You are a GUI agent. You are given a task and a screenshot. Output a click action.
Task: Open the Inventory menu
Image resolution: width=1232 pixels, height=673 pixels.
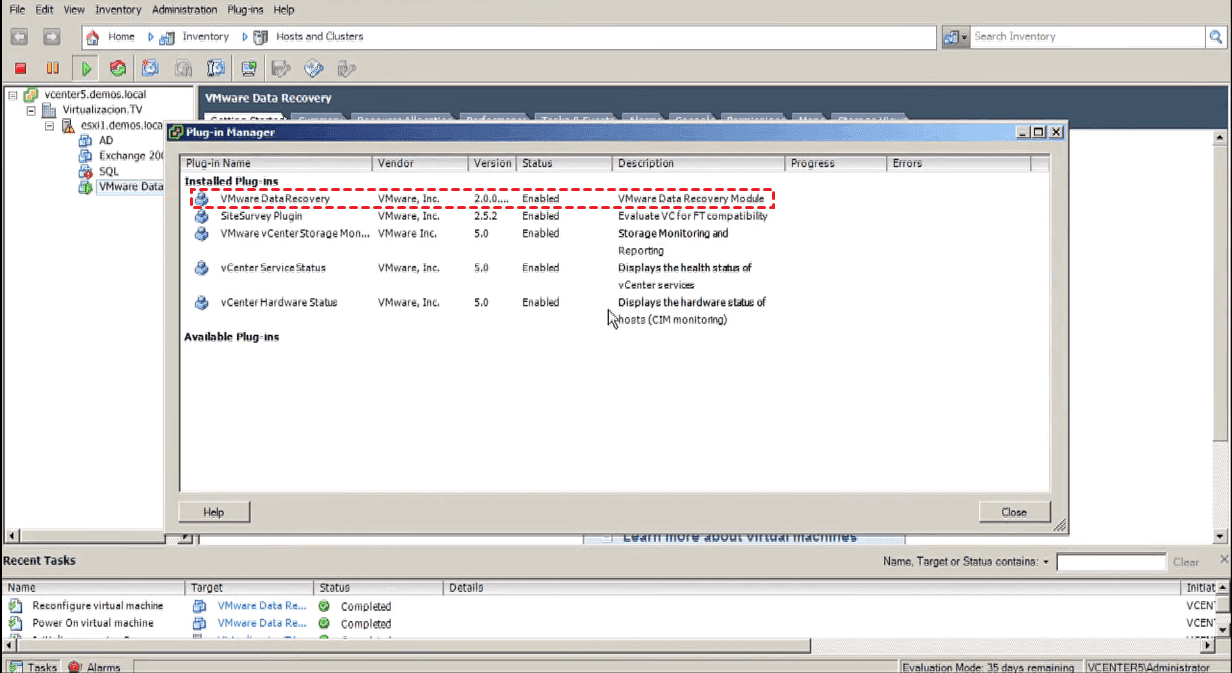[118, 10]
